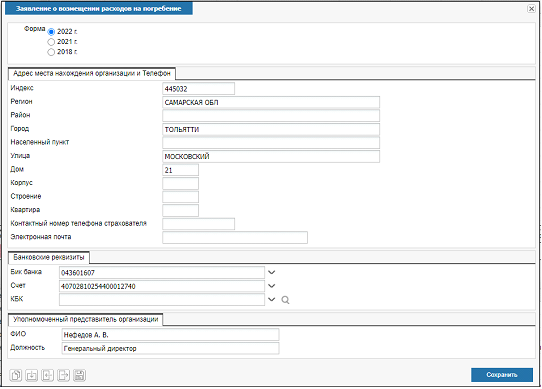Click the download-into-tray icon at bottom
The image size is (542, 389).
tap(31, 375)
